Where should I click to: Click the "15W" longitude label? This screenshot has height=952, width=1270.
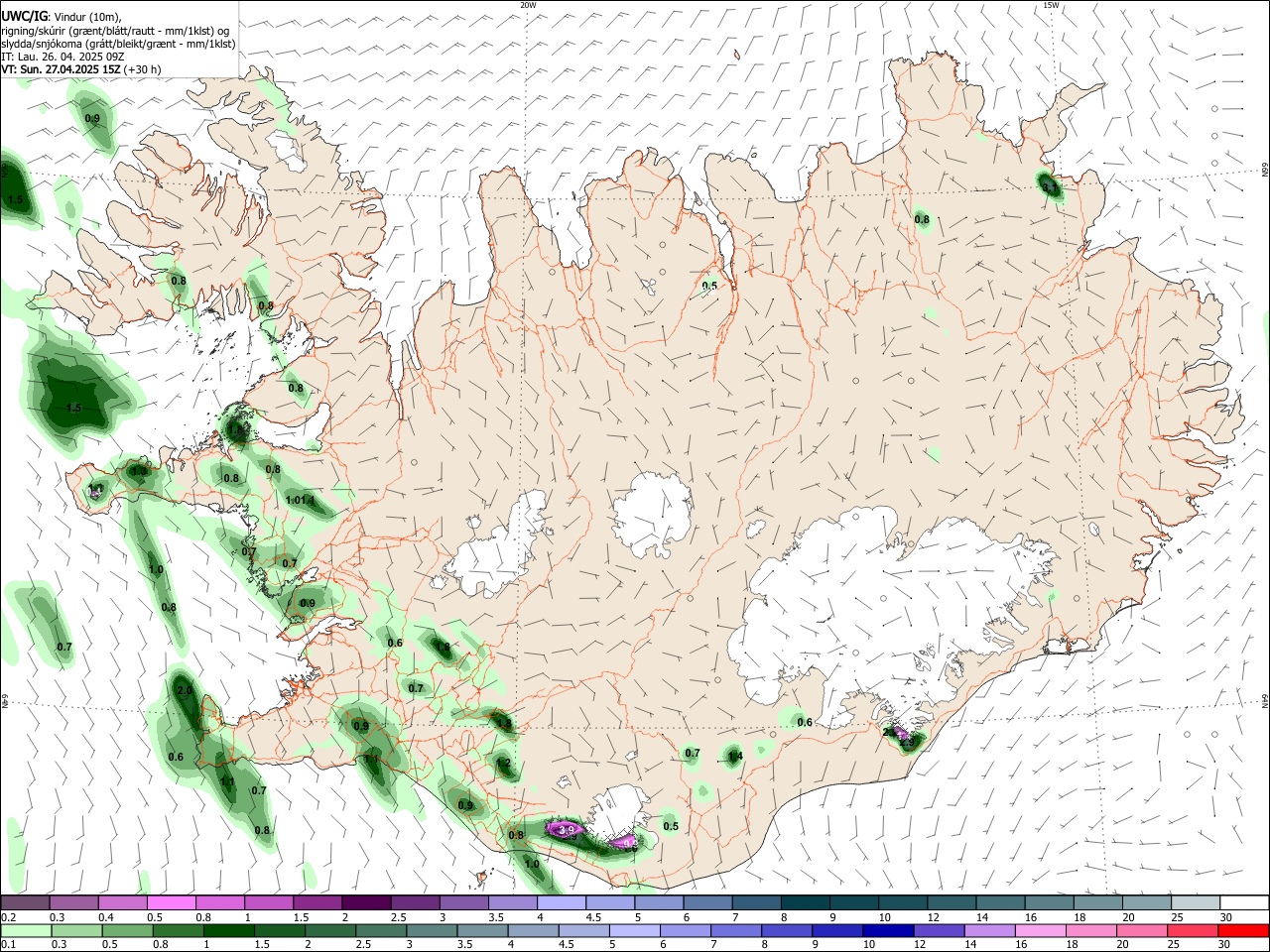[x=1051, y=5]
